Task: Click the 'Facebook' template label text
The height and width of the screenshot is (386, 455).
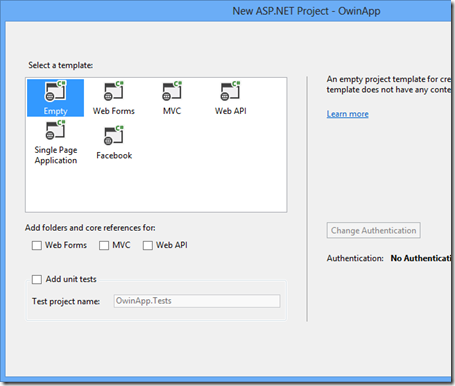Action: pos(114,156)
